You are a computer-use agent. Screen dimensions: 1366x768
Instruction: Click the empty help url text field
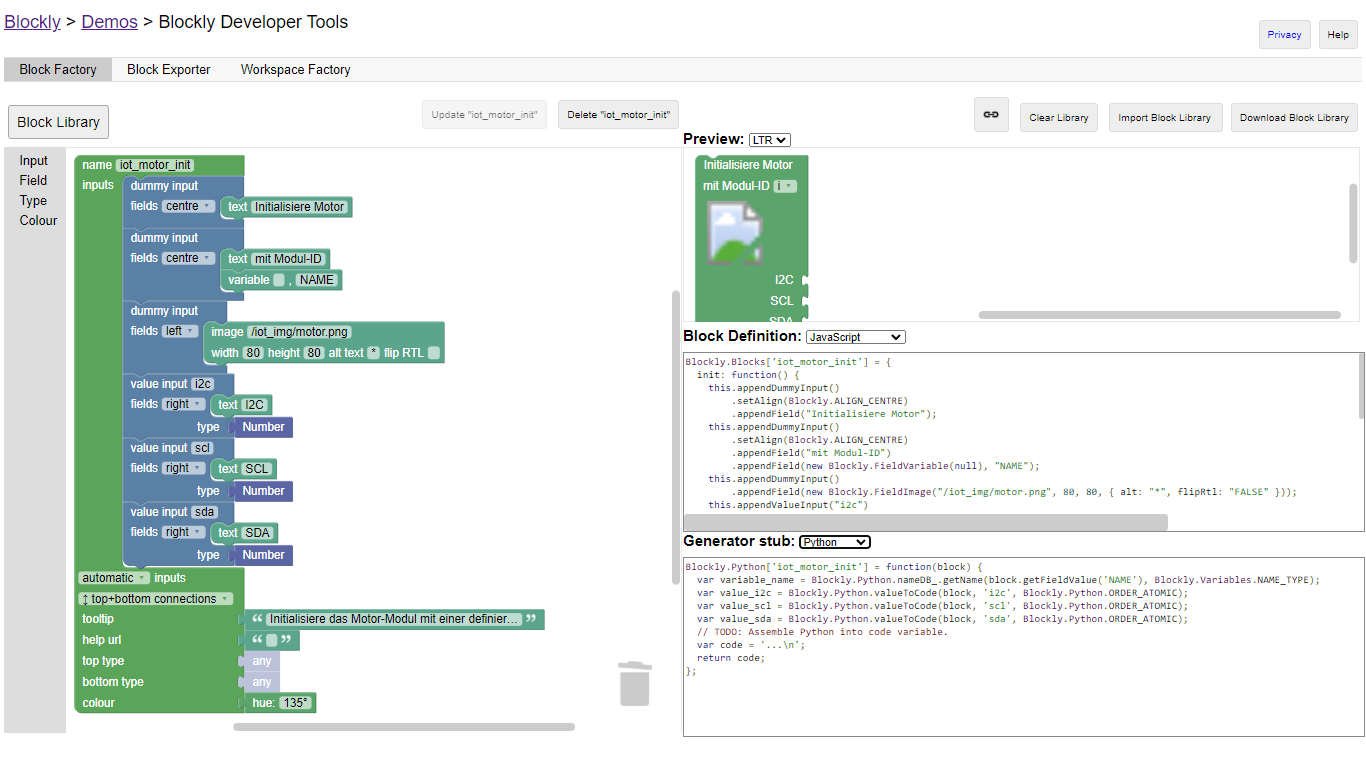[272, 641]
